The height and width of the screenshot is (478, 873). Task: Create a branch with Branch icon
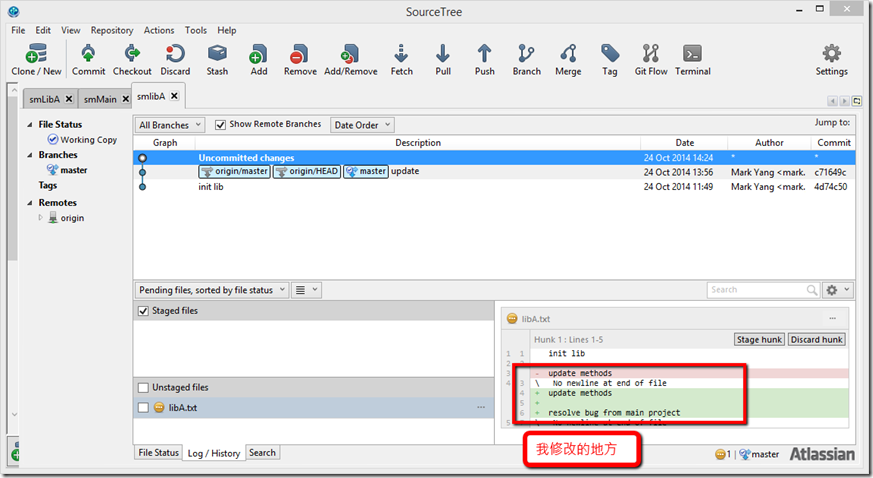coord(527,60)
